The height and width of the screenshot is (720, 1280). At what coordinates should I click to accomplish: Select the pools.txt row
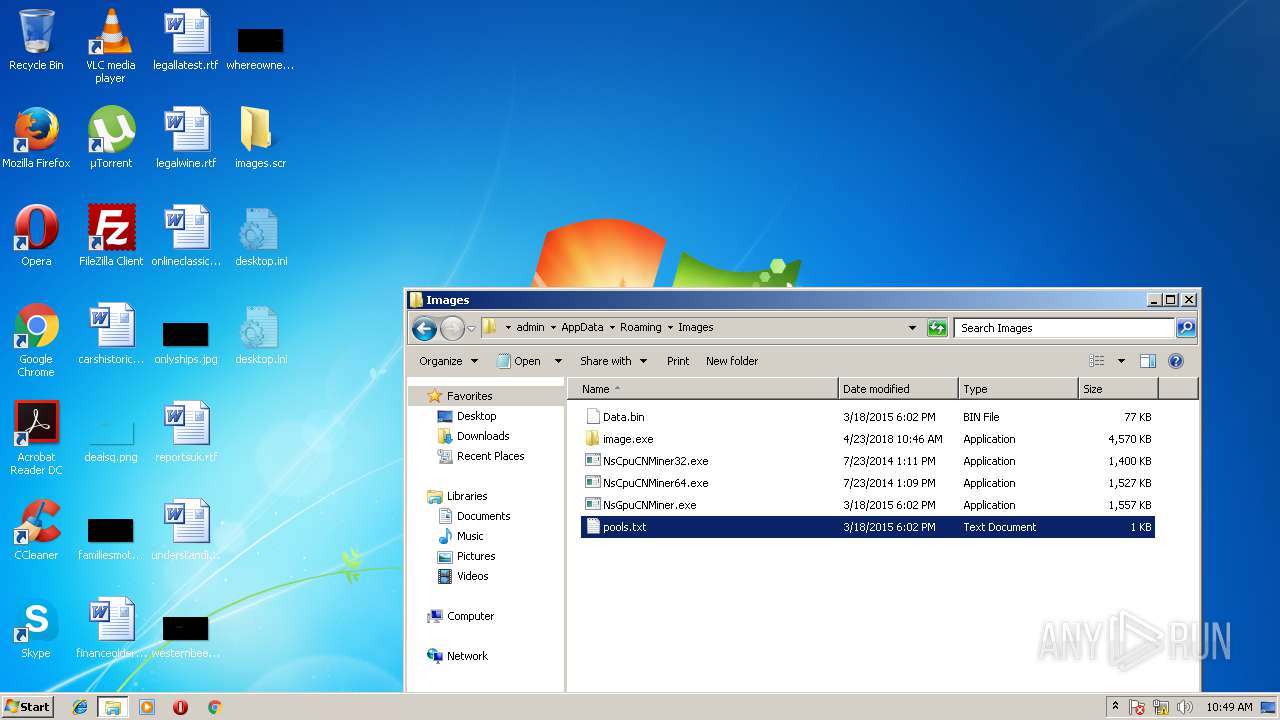(x=868, y=527)
